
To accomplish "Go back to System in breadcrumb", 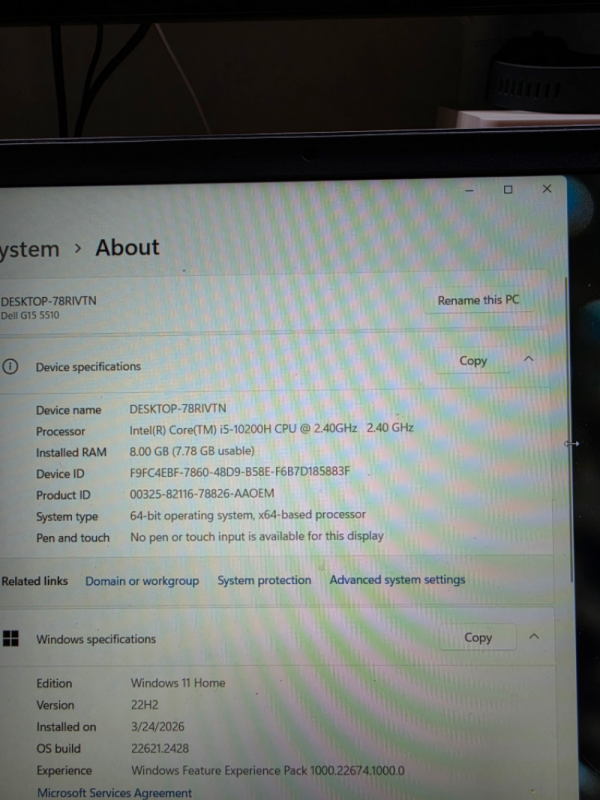I will coord(29,250).
